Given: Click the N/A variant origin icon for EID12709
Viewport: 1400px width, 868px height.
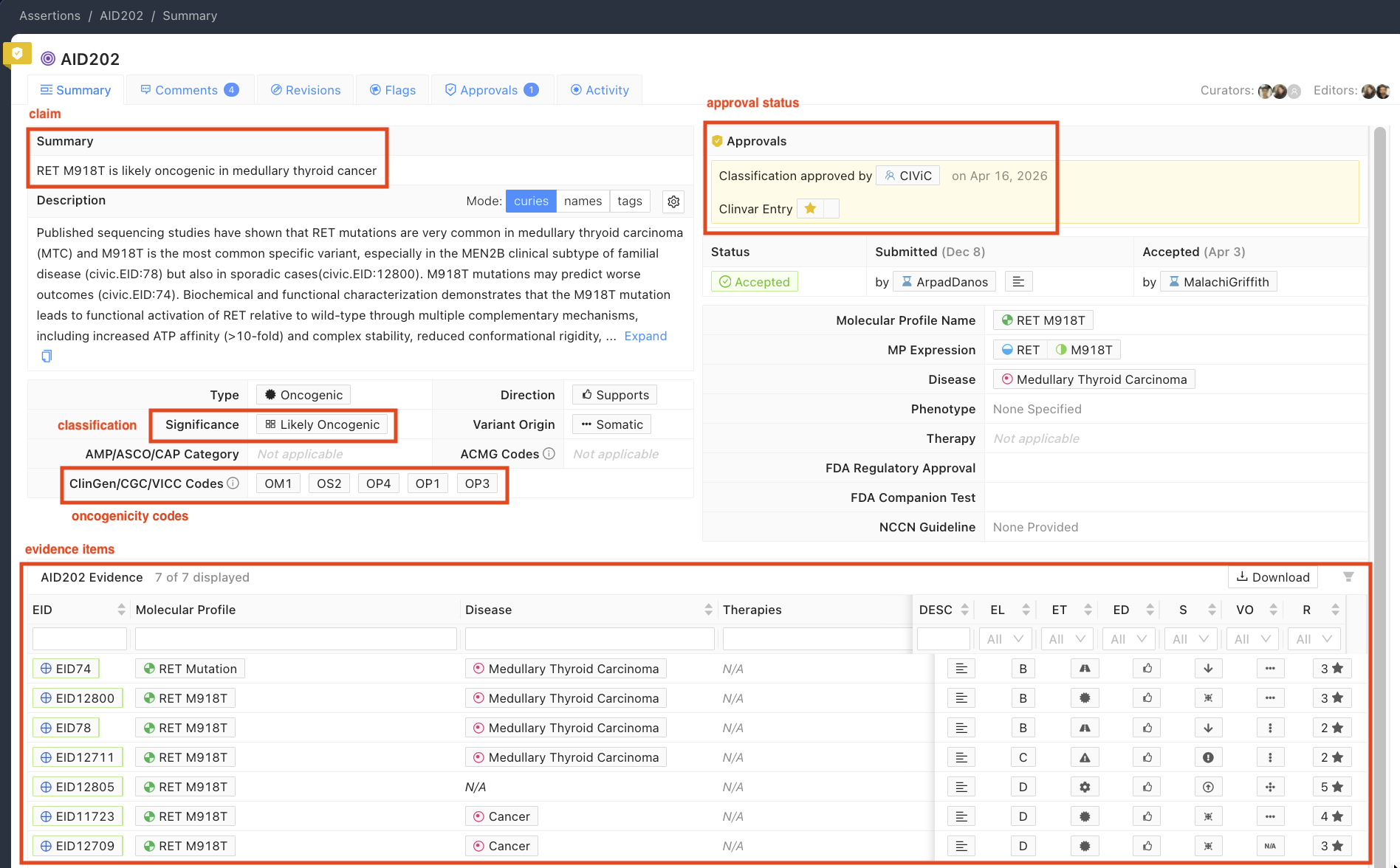Looking at the screenshot, I should click(x=1270, y=846).
